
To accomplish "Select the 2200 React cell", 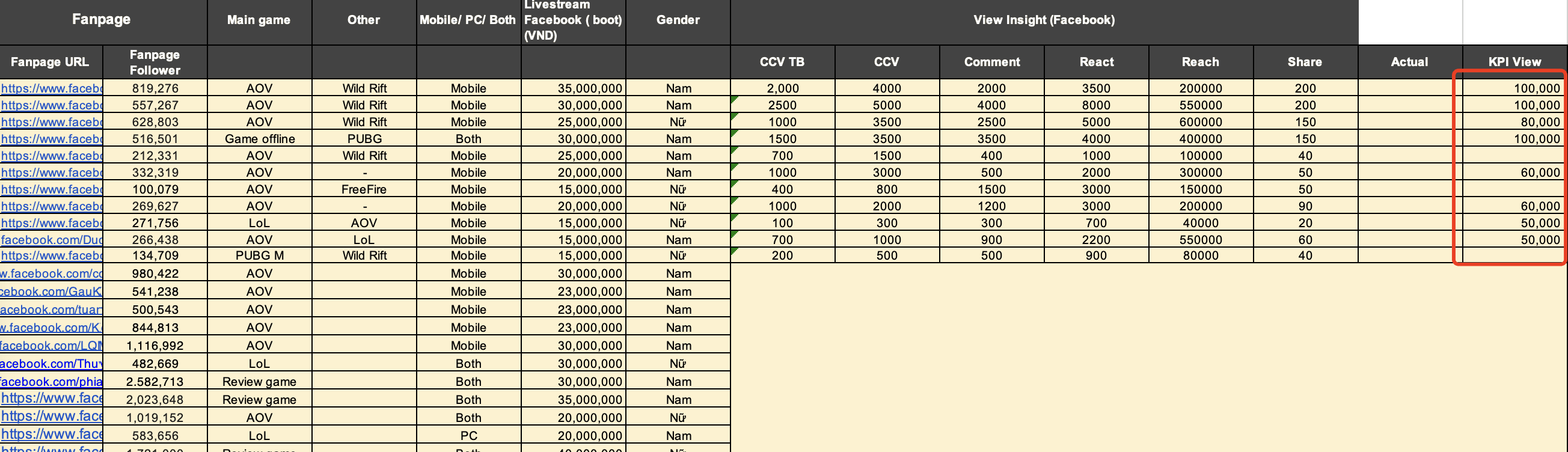I will click(1097, 240).
